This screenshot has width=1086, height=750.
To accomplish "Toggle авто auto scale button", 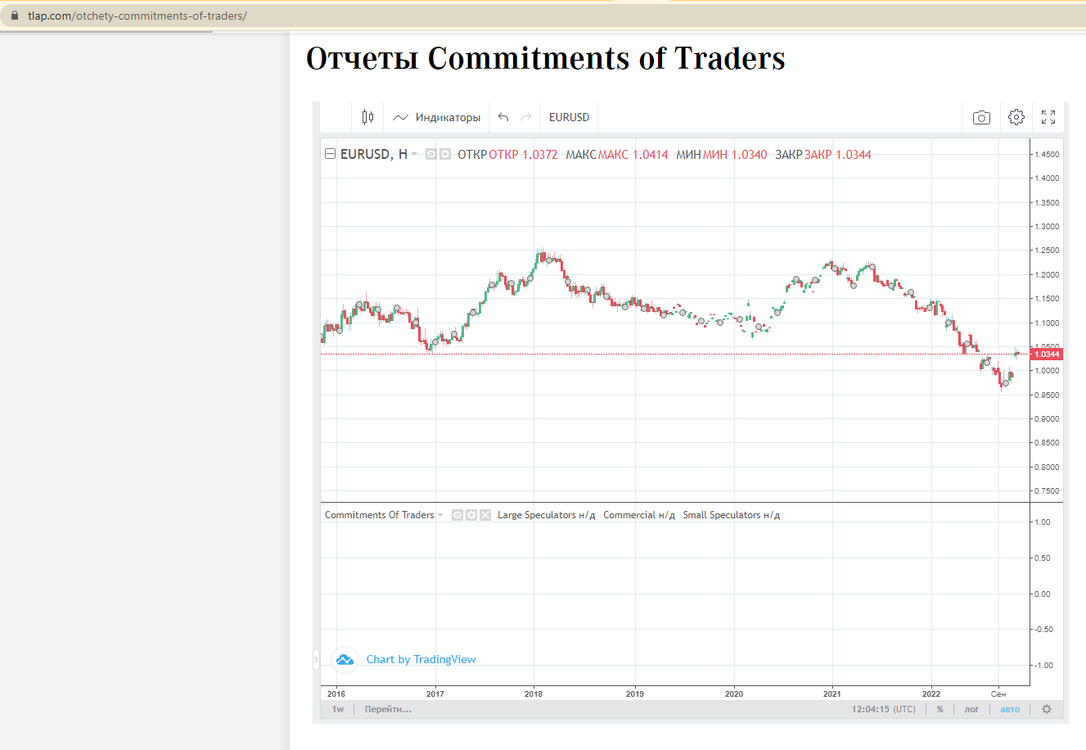I will pyautogui.click(x=1010, y=709).
